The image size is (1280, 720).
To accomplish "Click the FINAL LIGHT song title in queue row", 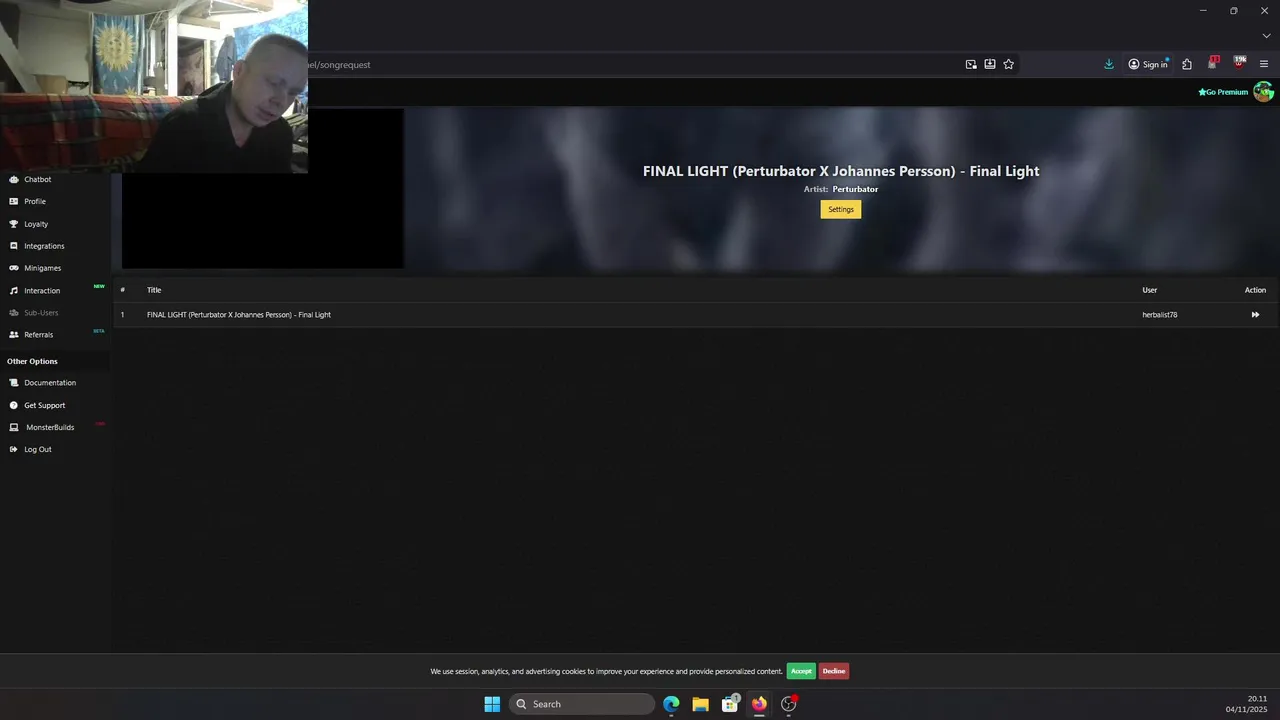I will 239,315.
